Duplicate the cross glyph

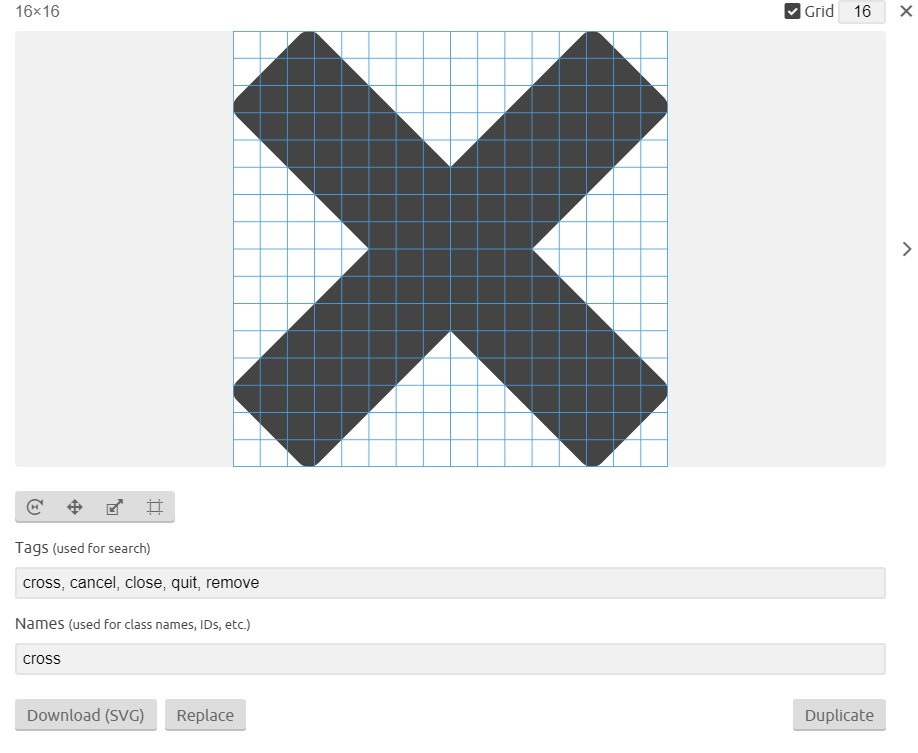[x=839, y=715]
